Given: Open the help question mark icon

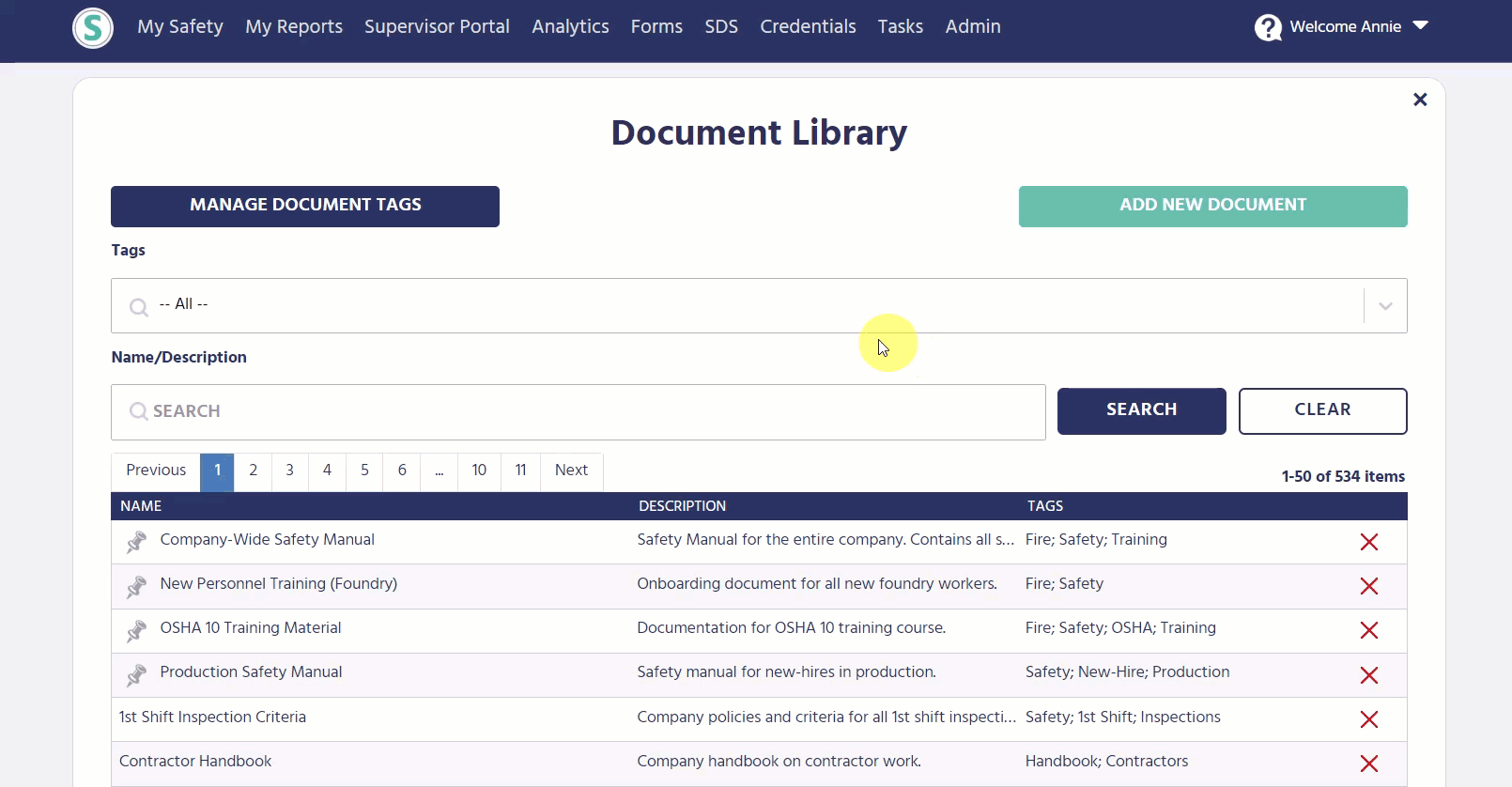Looking at the screenshot, I should pyautogui.click(x=1268, y=28).
